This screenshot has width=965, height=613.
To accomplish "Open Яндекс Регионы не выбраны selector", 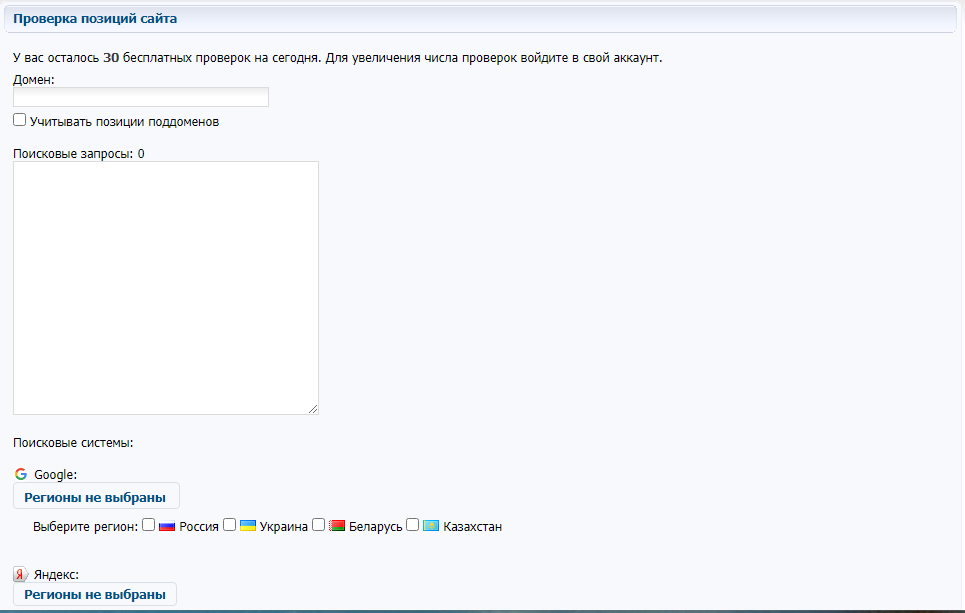I will point(95,594).
